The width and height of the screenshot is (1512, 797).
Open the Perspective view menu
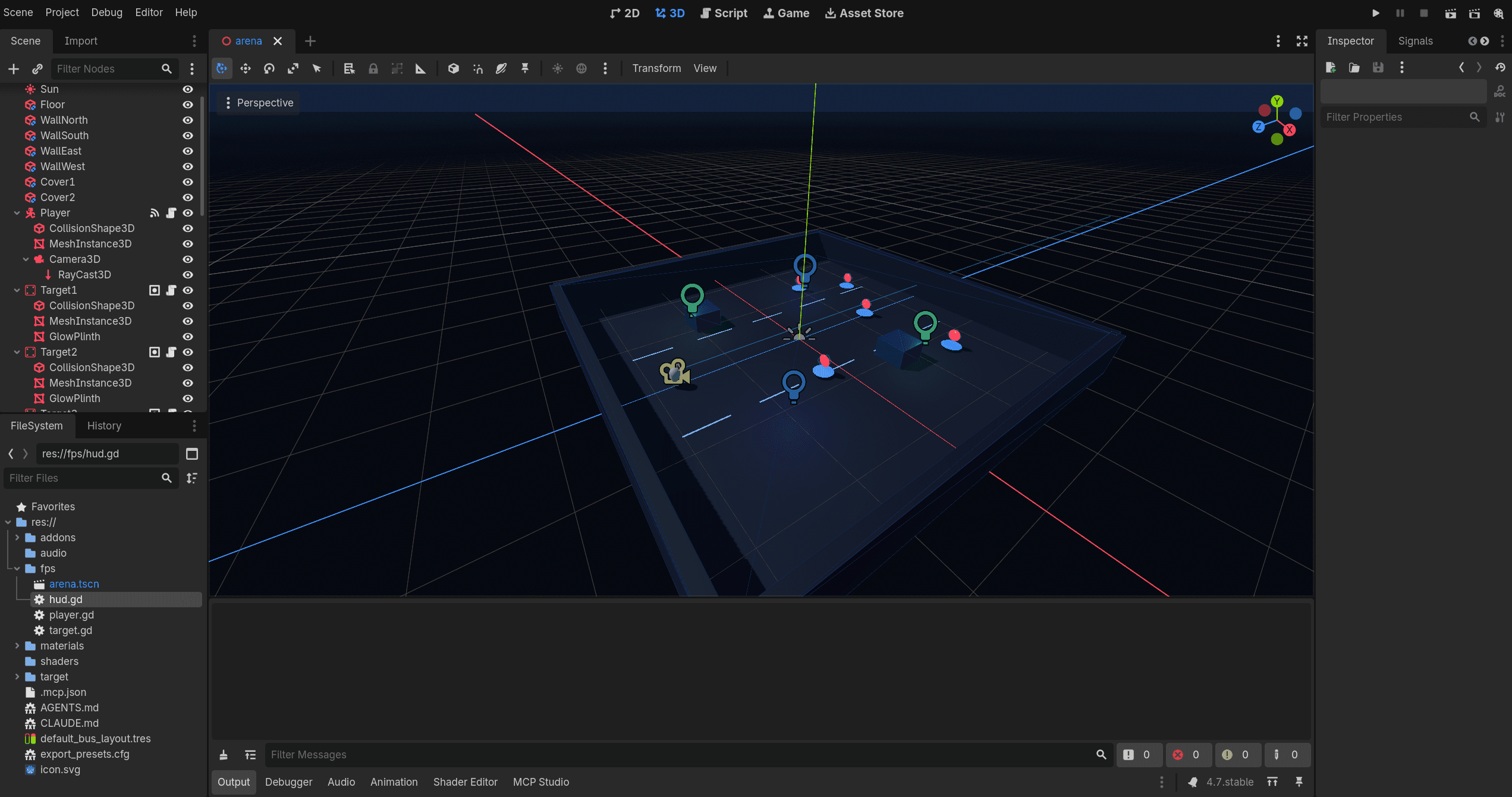pos(259,103)
